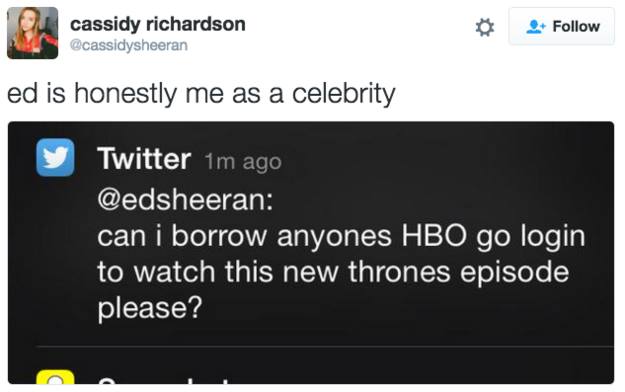Viewport: 625px width, 392px height.
Task: Click the person-plus icon on Follow button
Action: tap(536, 27)
